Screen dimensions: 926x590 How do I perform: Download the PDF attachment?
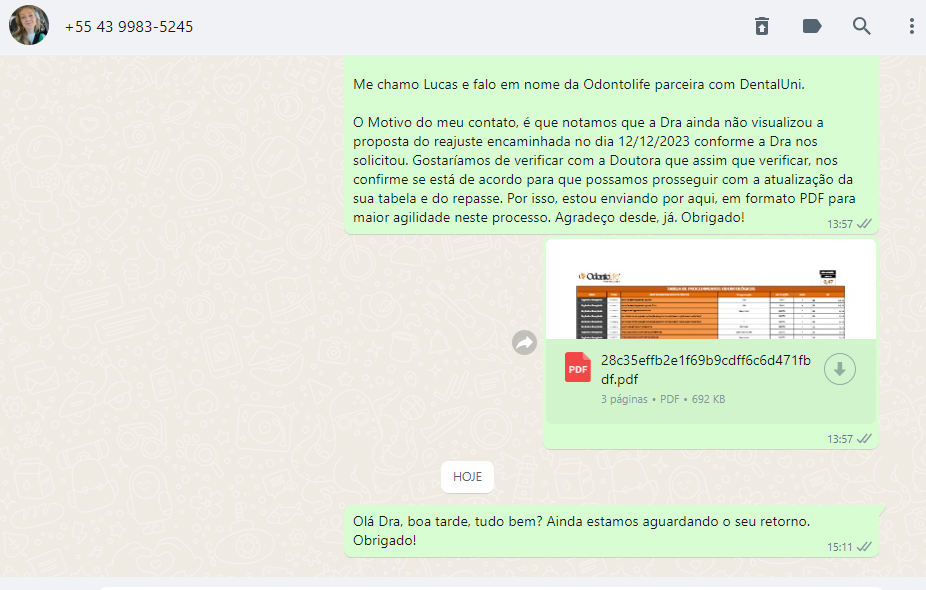pos(840,369)
